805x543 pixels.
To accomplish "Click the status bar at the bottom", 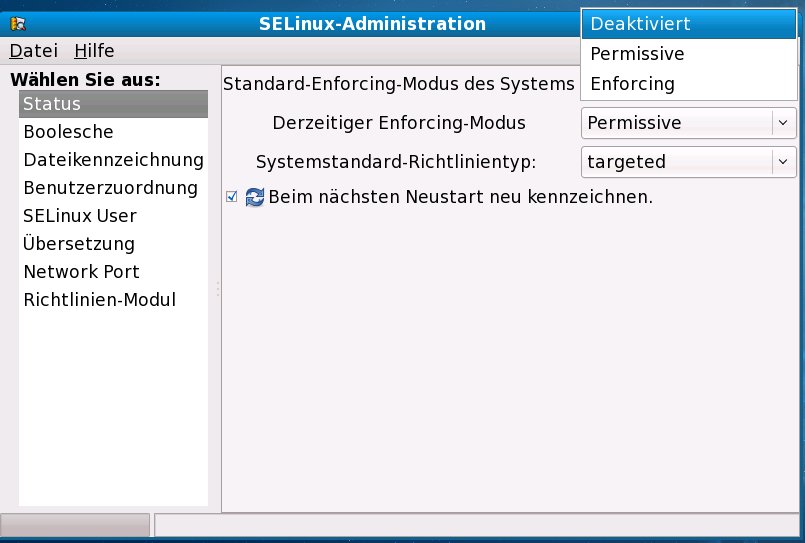I will [x=478, y=526].
